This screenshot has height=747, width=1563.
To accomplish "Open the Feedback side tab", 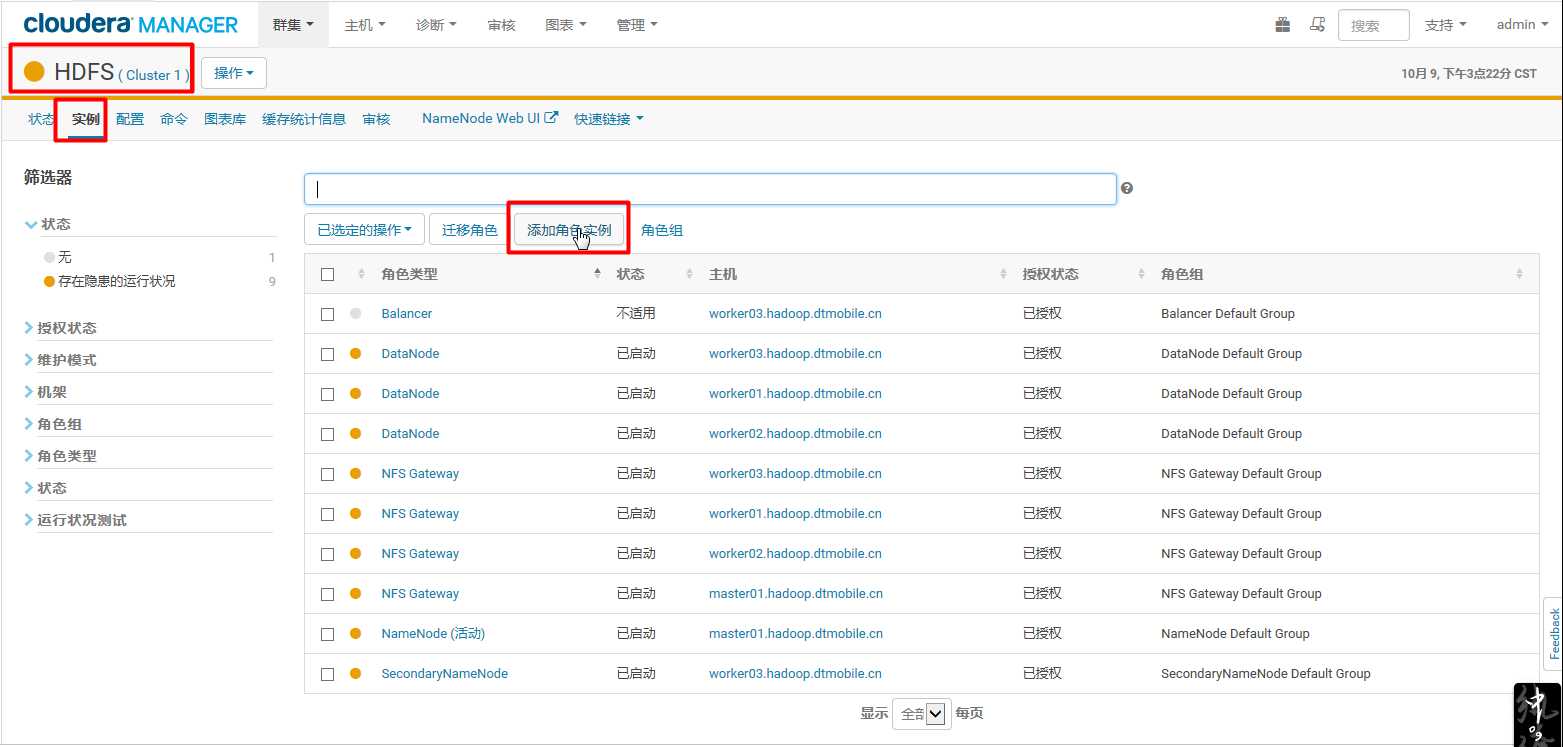I will tap(1553, 634).
